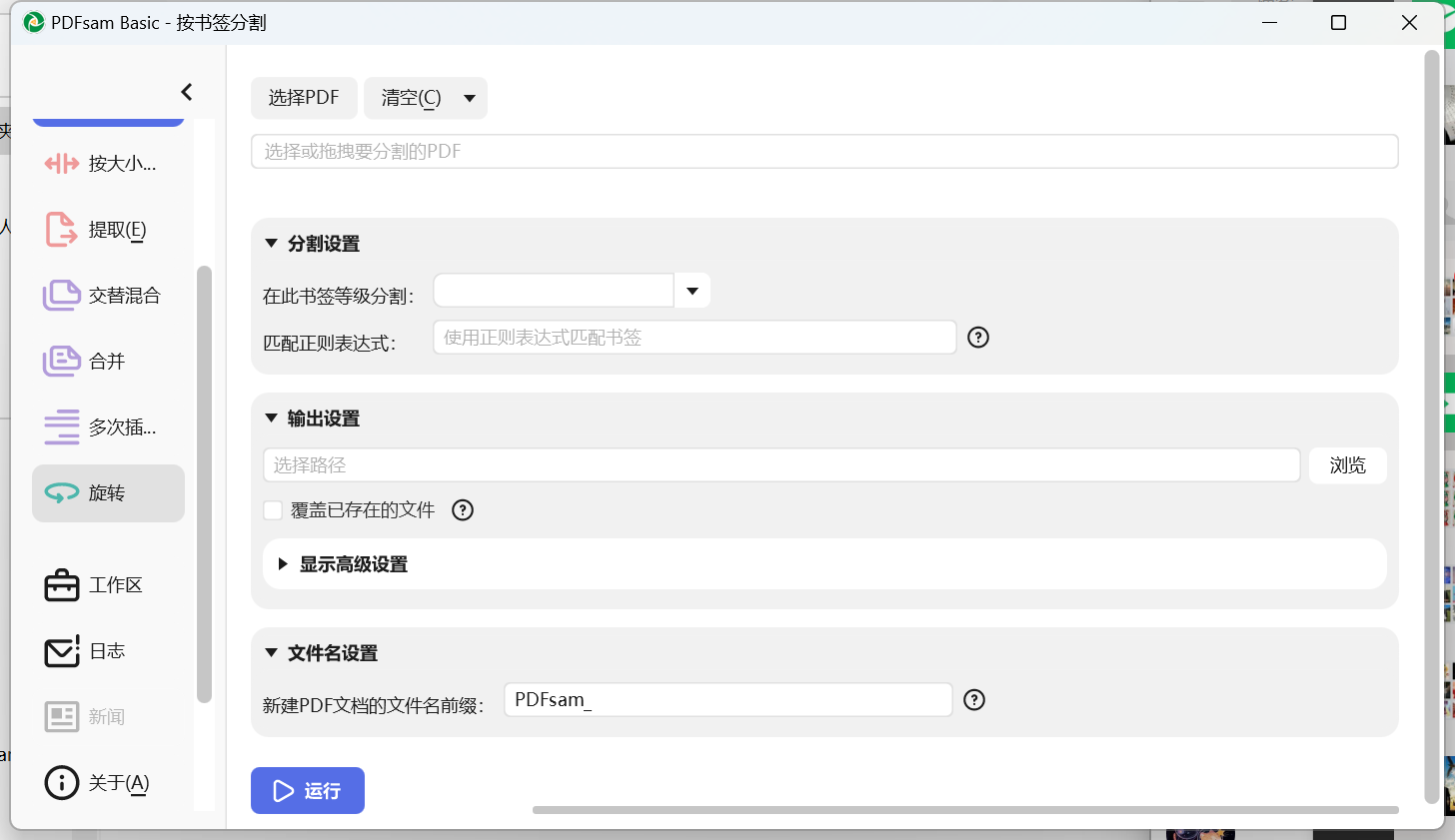Image resolution: width=1455 pixels, height=840 pixels.
Task: Click the sidebar vertical scrollbar
Action: coord(204,484)
